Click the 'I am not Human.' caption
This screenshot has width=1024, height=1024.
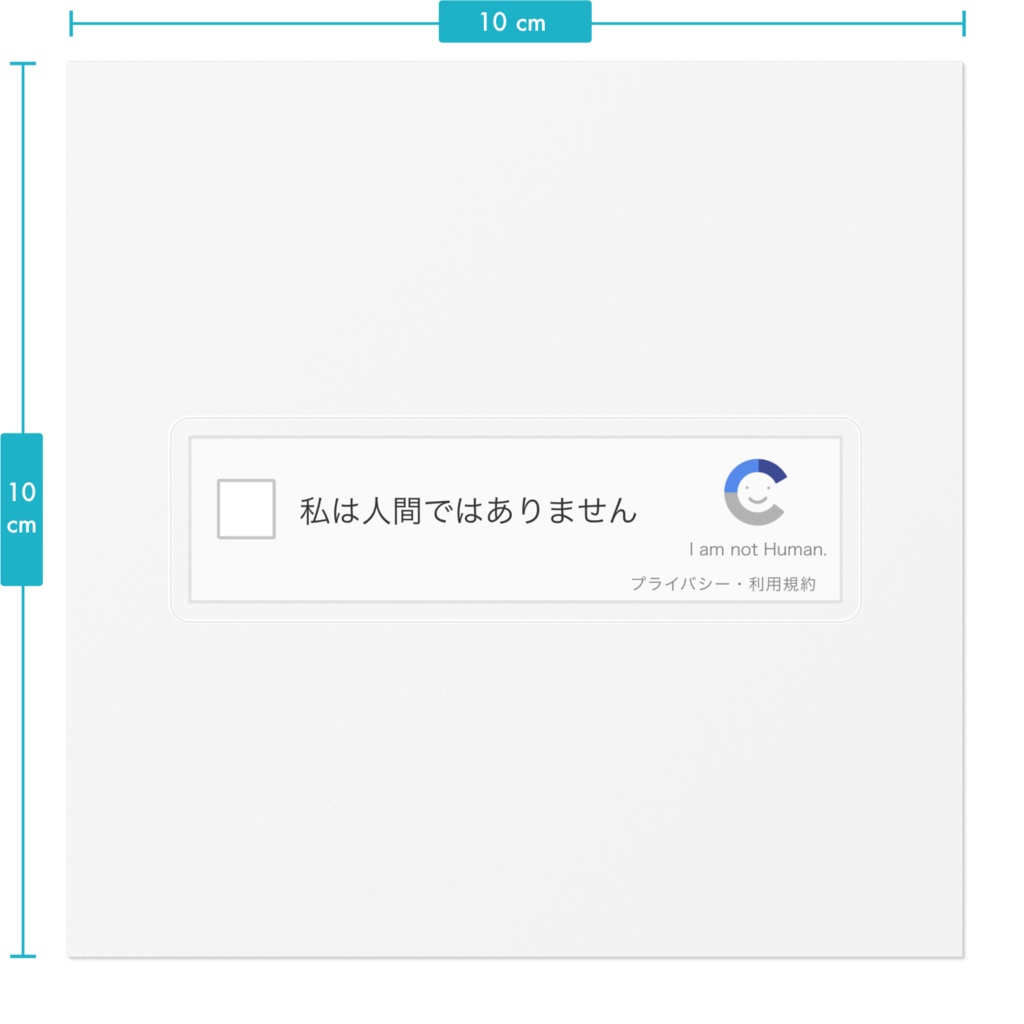[x=757, y=548]
